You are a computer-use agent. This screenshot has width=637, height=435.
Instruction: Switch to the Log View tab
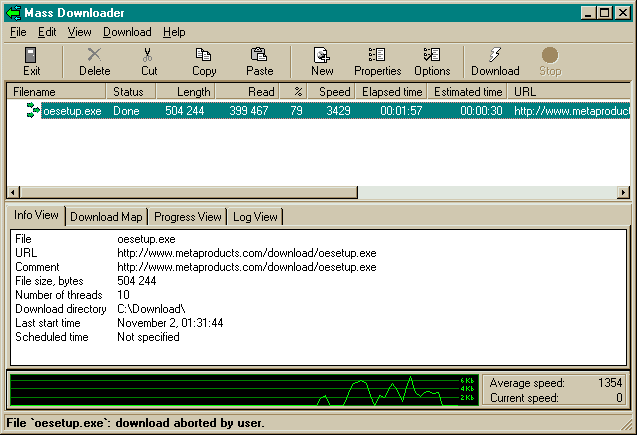(x=255, y=217)
